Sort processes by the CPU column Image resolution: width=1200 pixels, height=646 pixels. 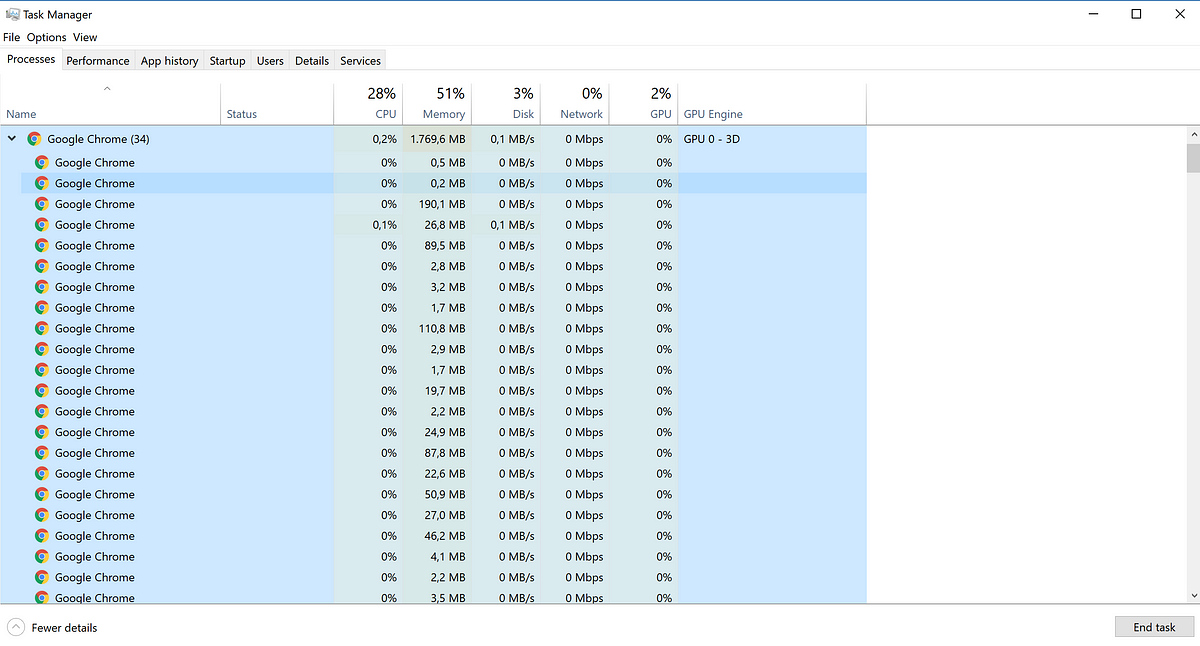pyautogui.click(x=368, y=104)
